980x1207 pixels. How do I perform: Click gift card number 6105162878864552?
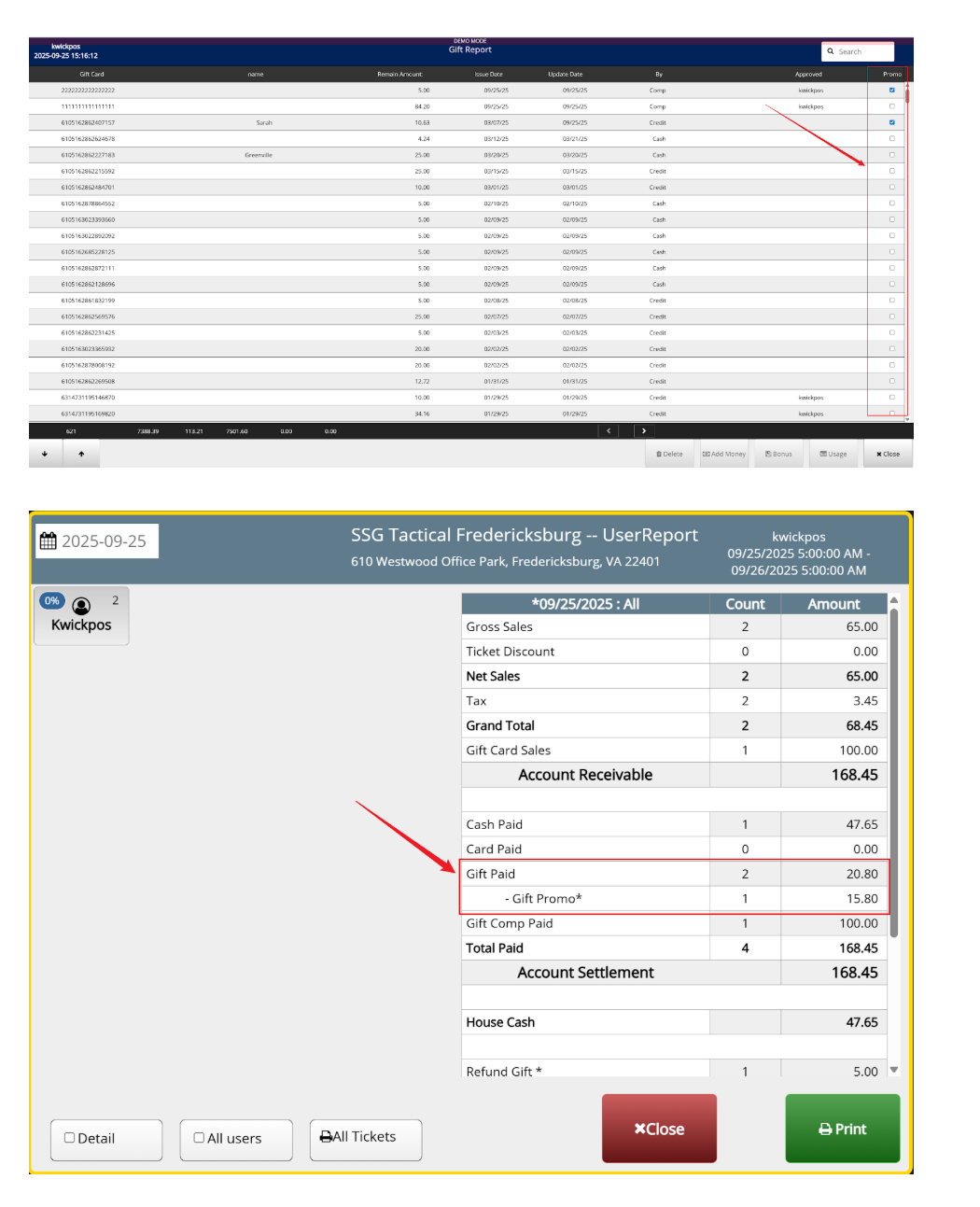[88, 204]
